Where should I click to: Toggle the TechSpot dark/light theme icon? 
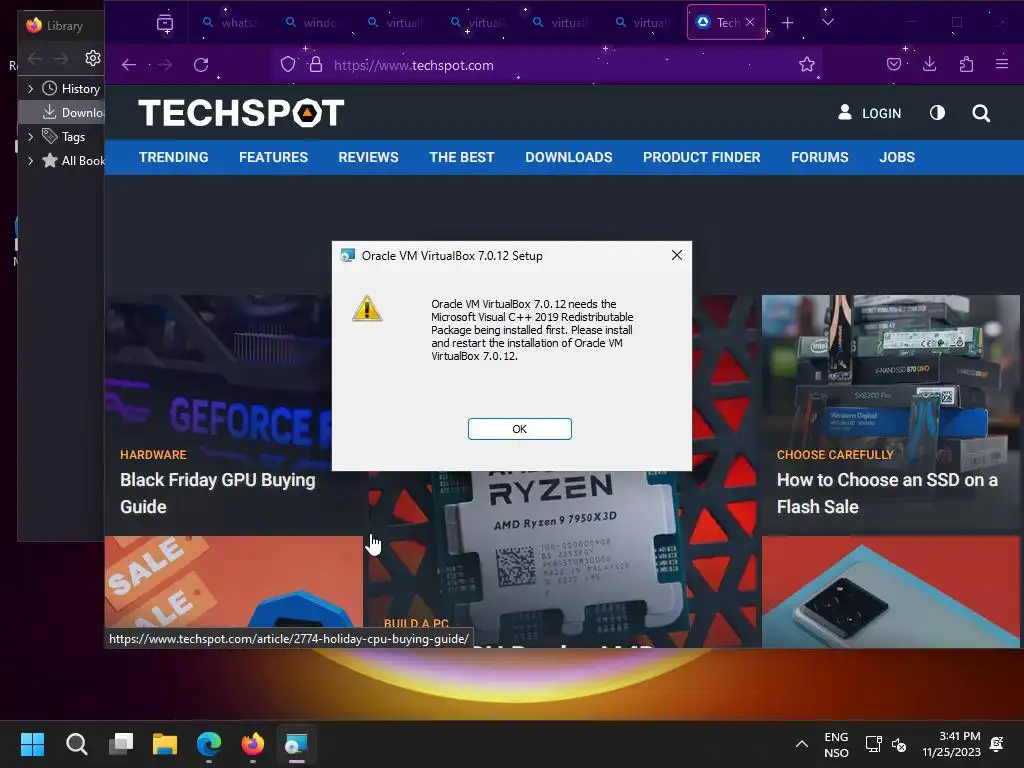[x=937, y=113]
